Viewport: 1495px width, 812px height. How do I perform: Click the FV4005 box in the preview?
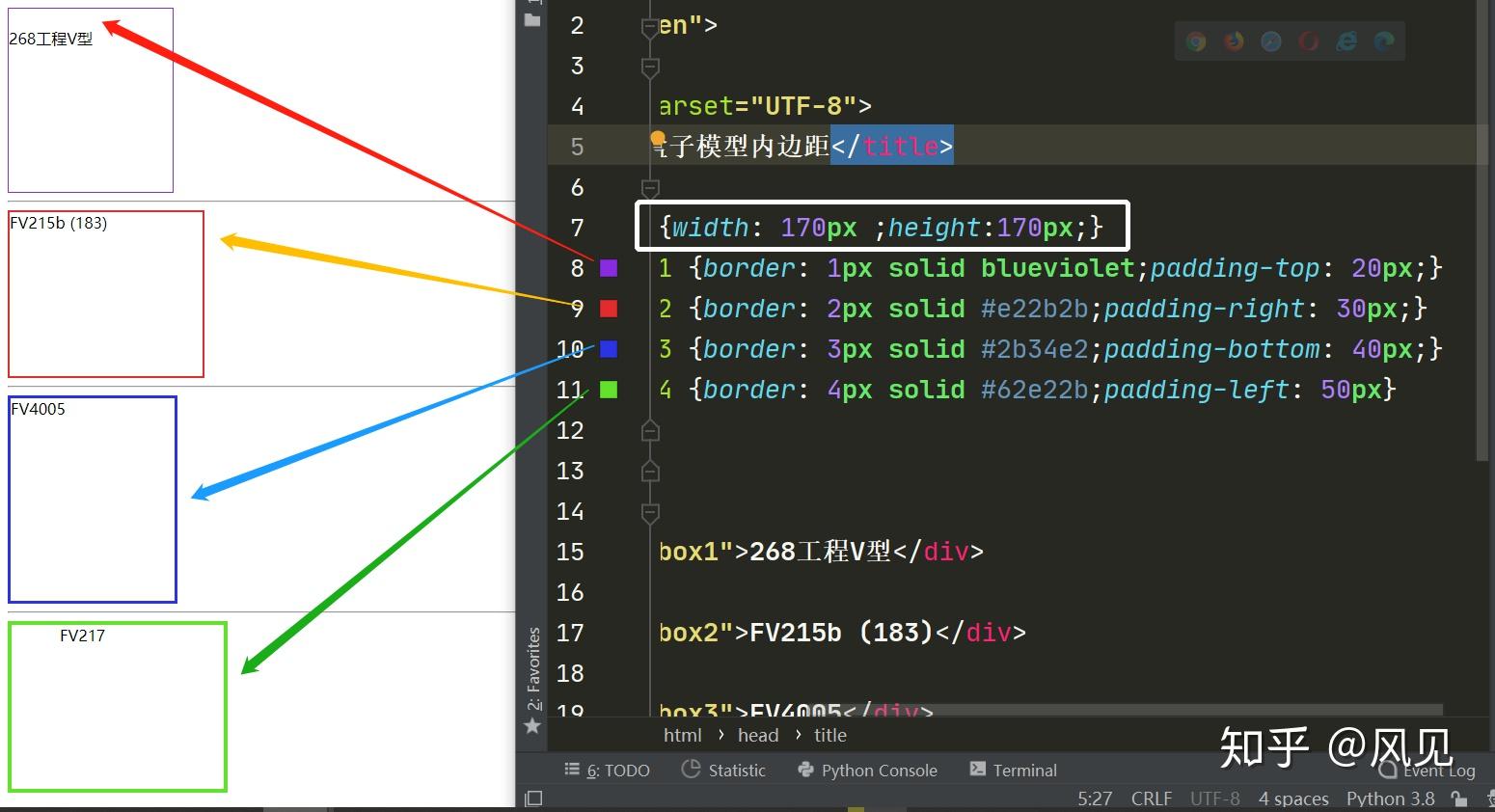(93, 500)
